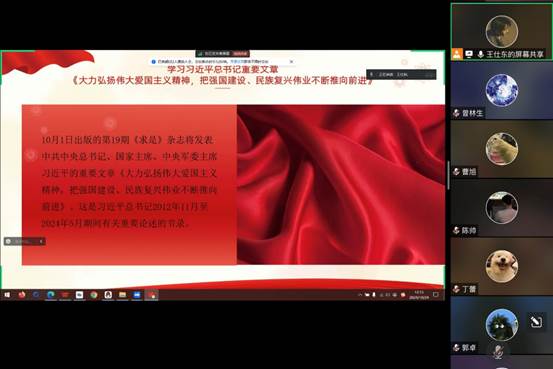
Task: Click the microphone icon on 王仕东's tile
Action: tap(480, 54)
